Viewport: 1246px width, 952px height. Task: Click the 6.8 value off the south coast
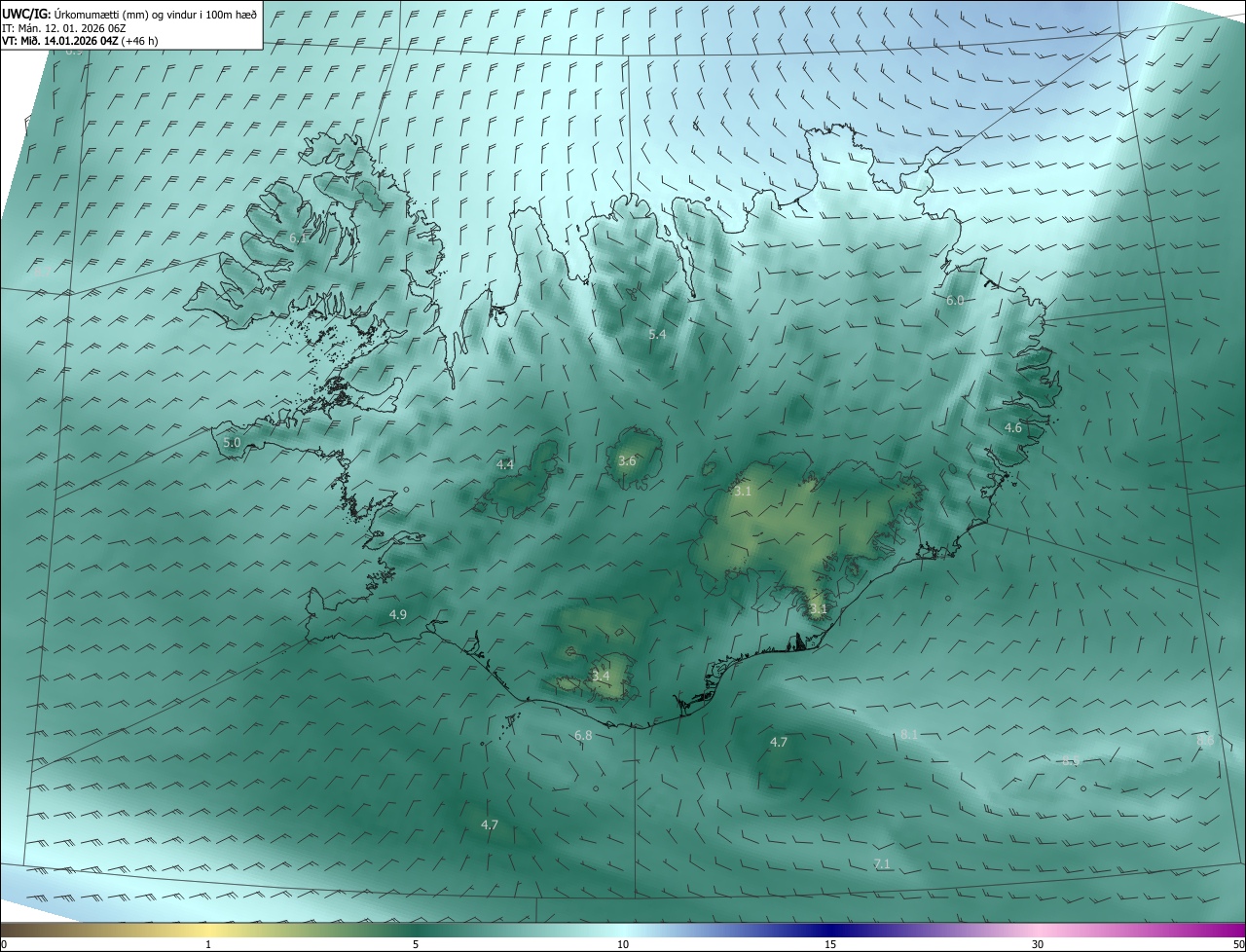point(583,736)
